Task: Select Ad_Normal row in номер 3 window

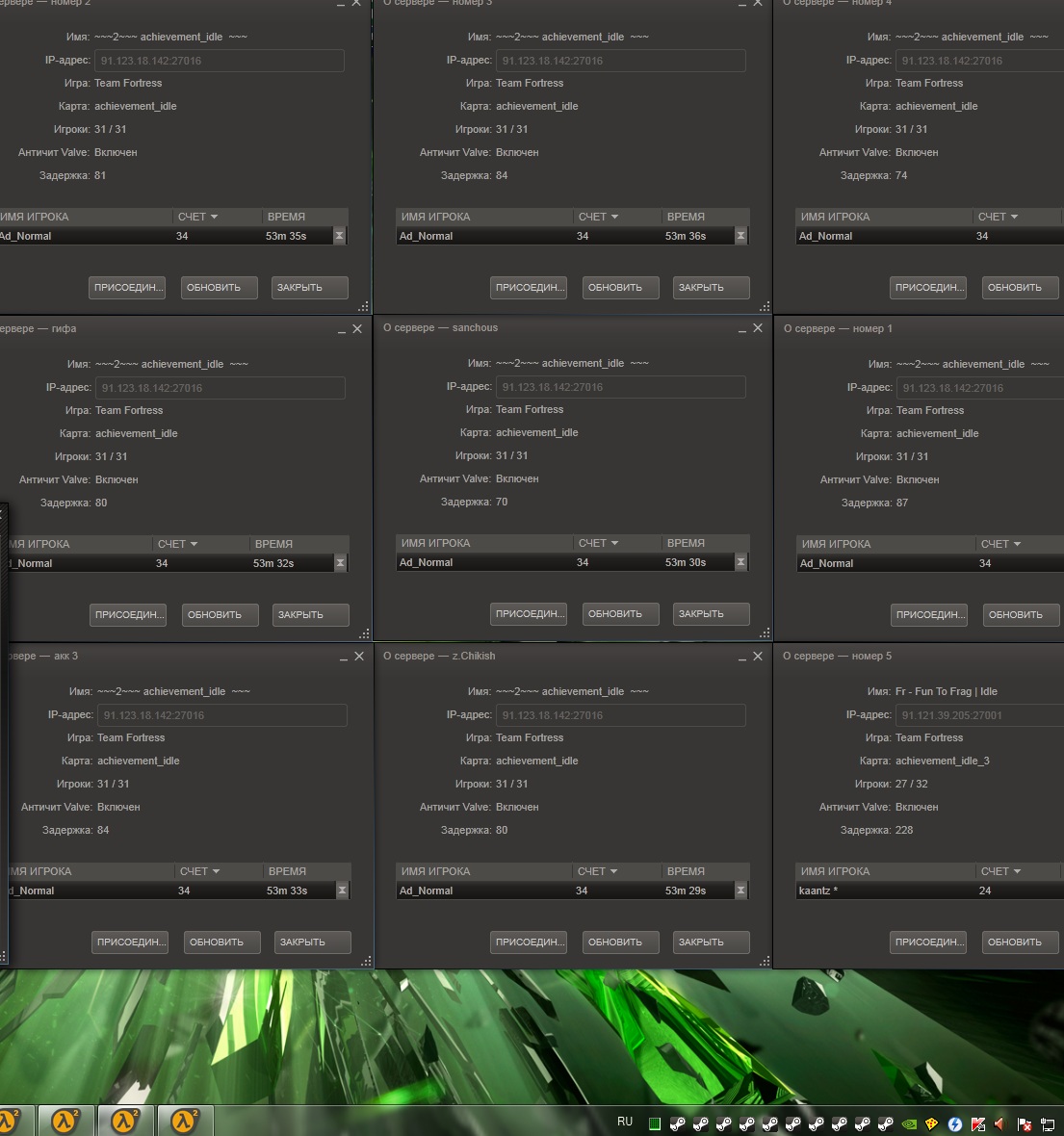Action: 565,236
